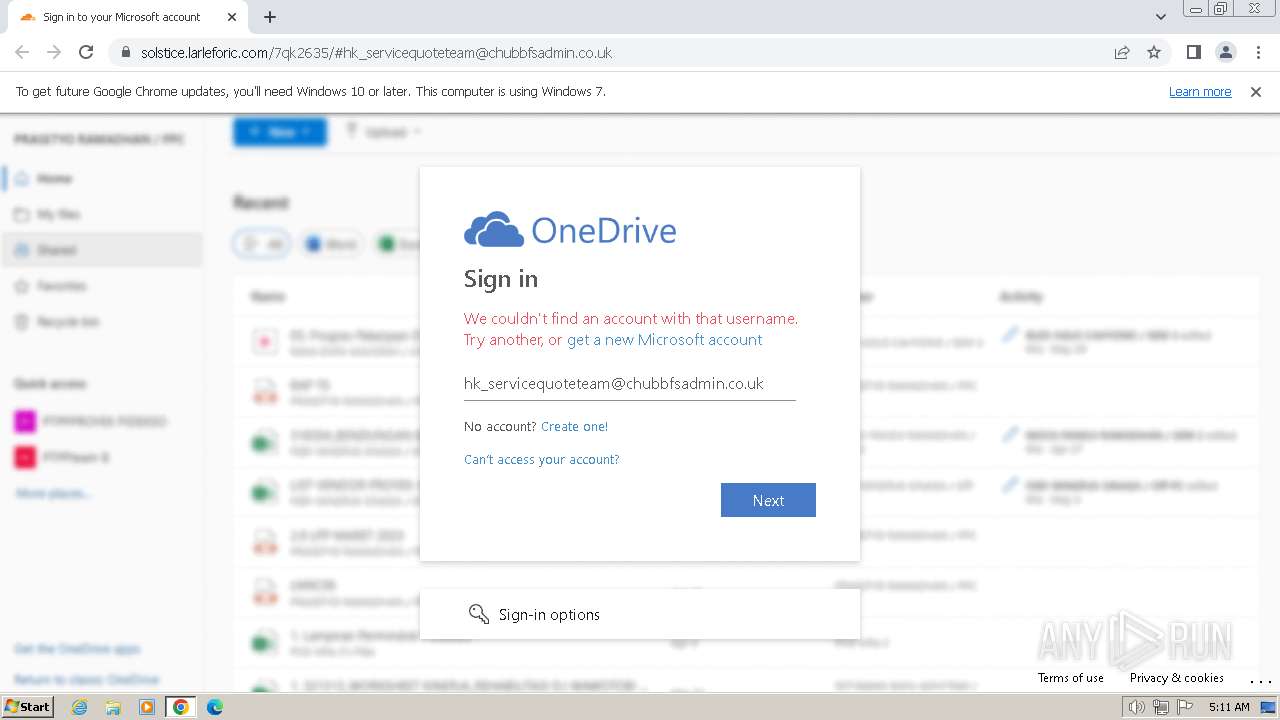The image size is (1280, 720).
Task: Click the address bar URL
Action: [x=376, y=53]
